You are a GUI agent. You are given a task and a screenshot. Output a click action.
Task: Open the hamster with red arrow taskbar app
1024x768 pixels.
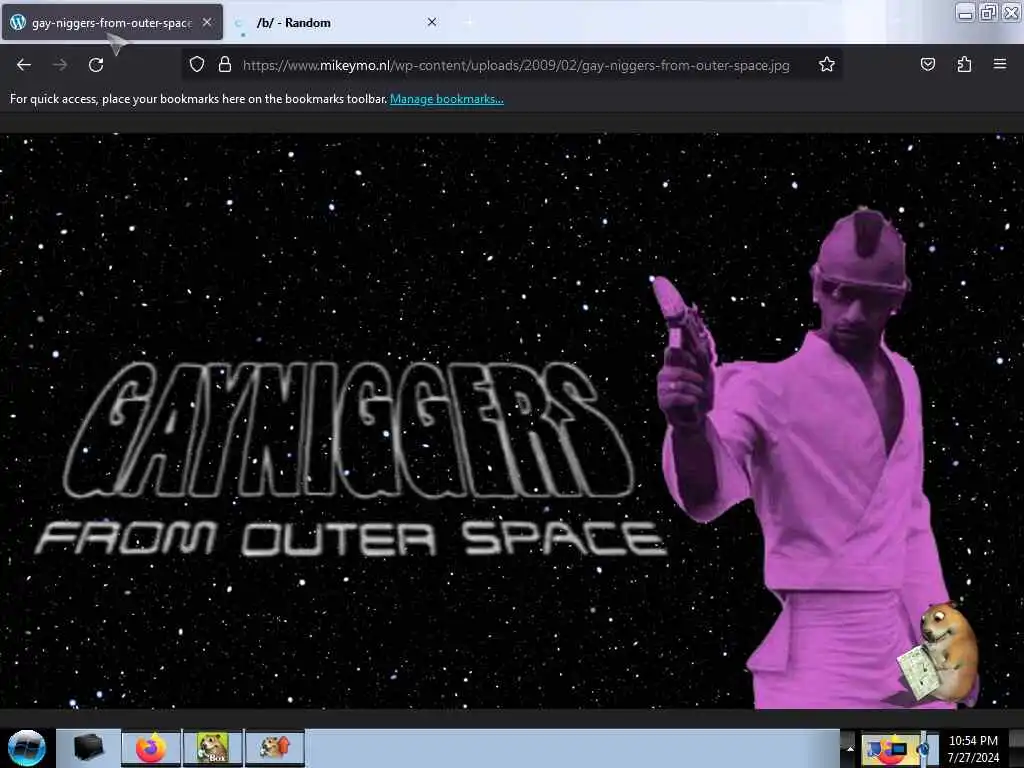[274, 748]
